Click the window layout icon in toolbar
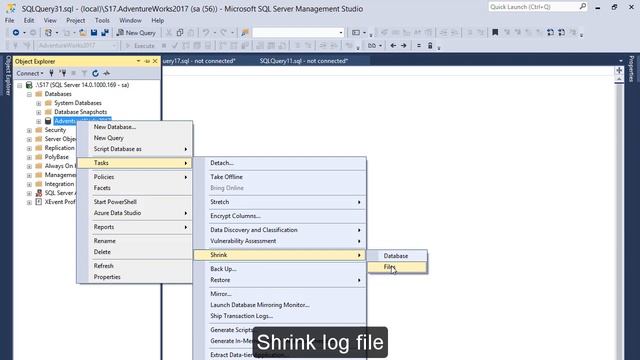Image resolution: width=640 pixels, height=360 pixels. [356, 33]
